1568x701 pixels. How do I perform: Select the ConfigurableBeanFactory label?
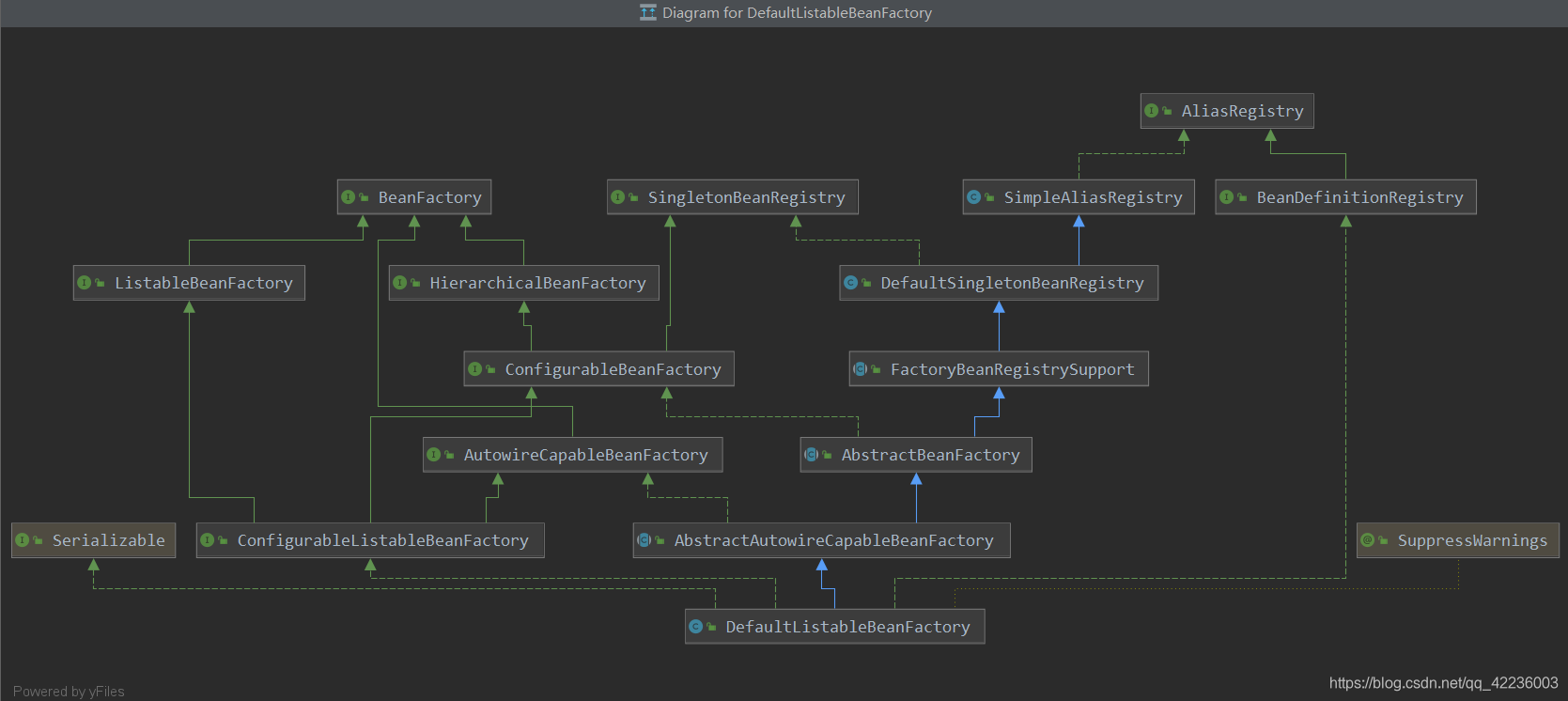(613, 369)
